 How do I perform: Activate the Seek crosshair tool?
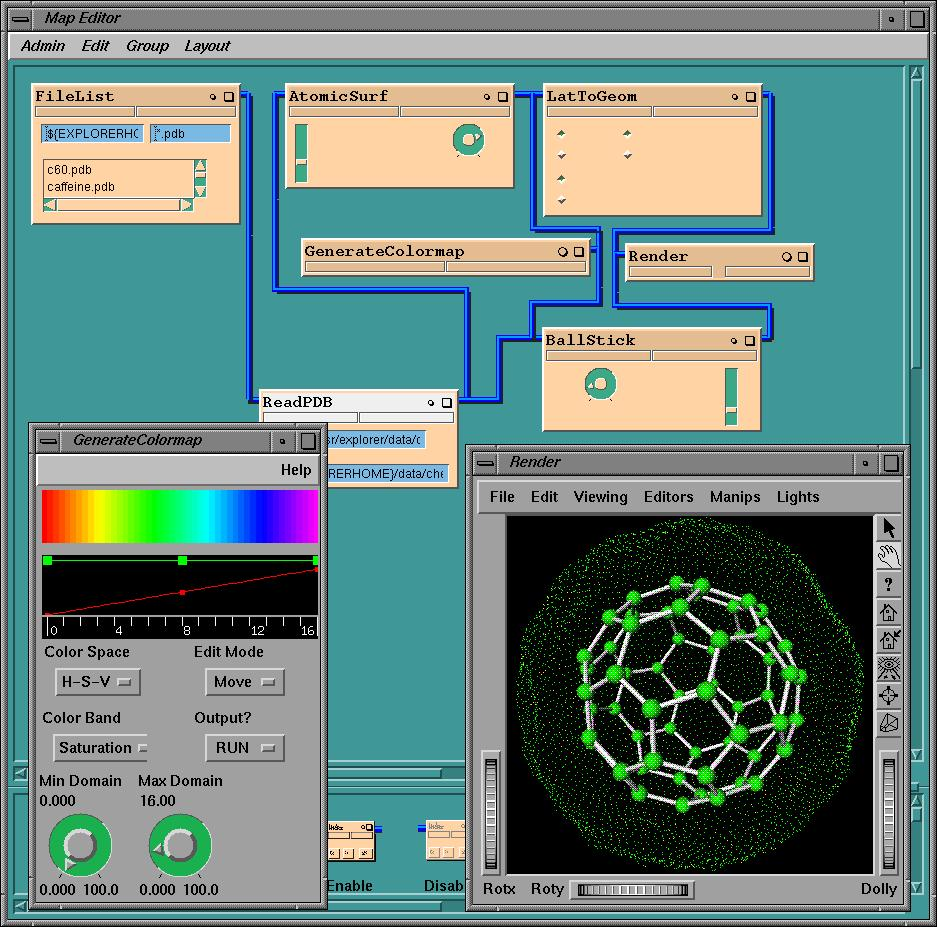click(x=888, y=695)
